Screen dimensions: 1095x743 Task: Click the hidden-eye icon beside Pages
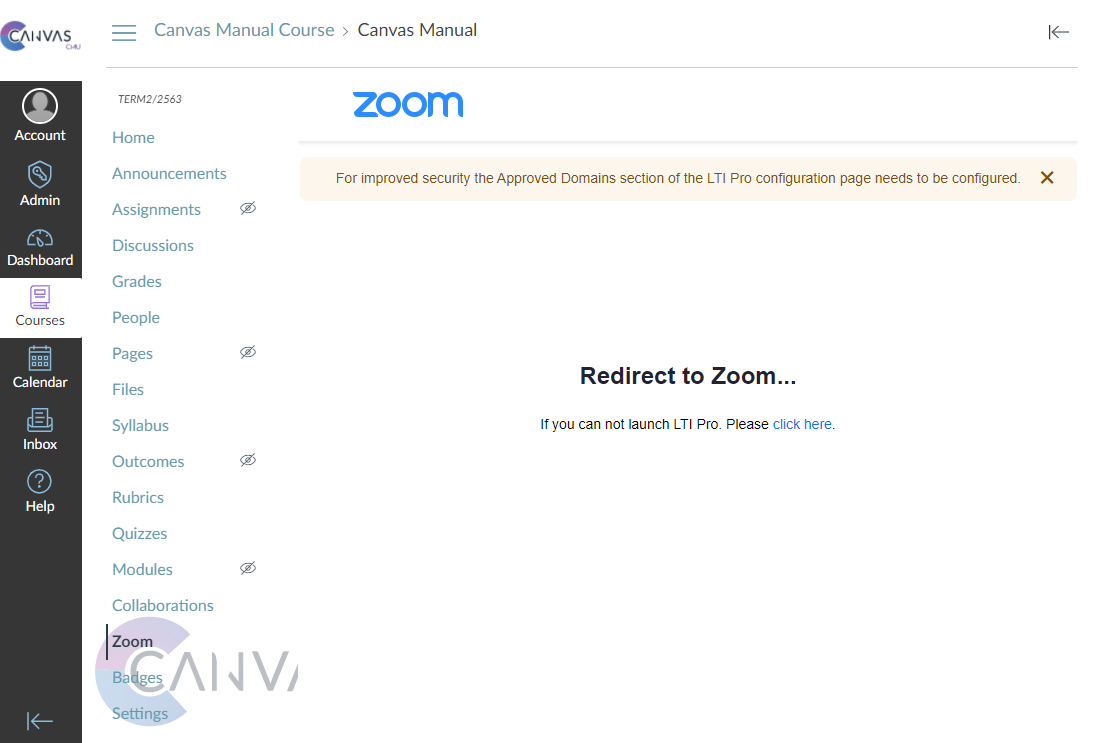point(248,352)
